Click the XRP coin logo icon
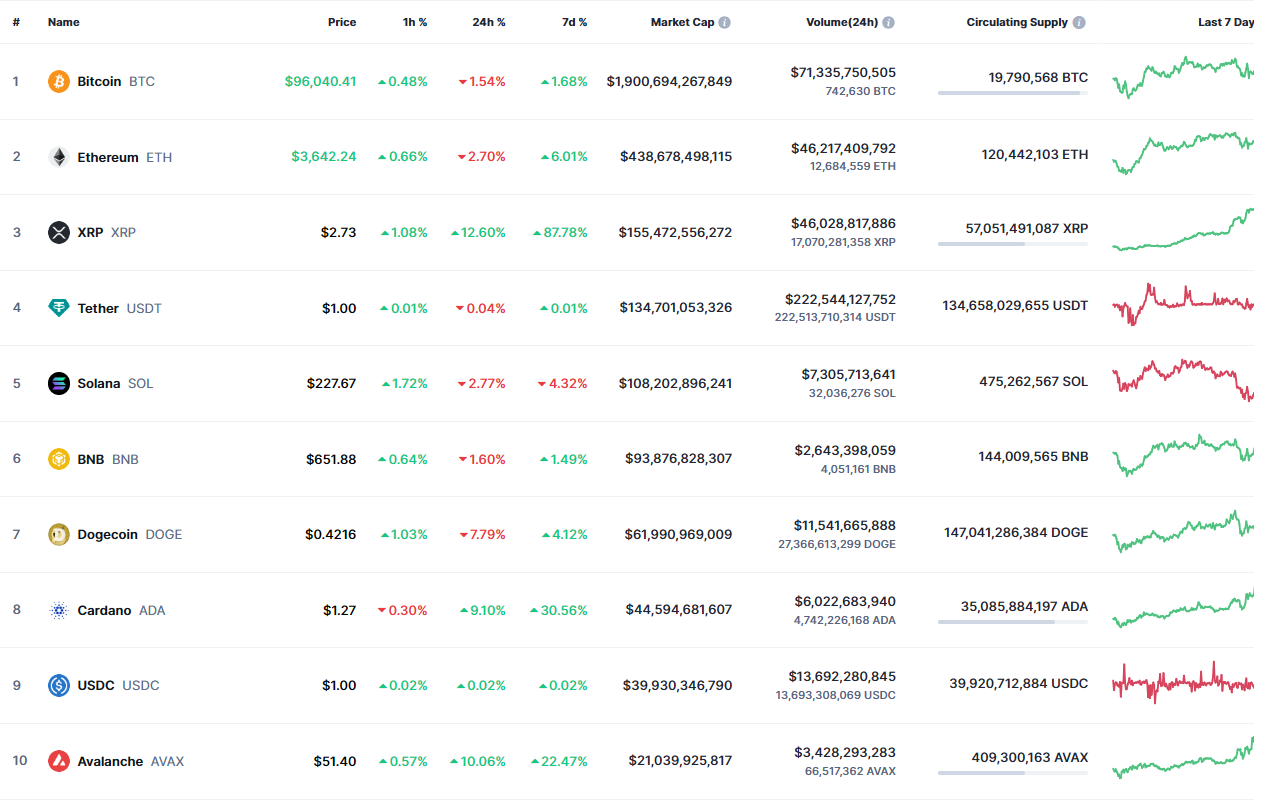This screenshot has width=1288, height=802. coord(59,232)
